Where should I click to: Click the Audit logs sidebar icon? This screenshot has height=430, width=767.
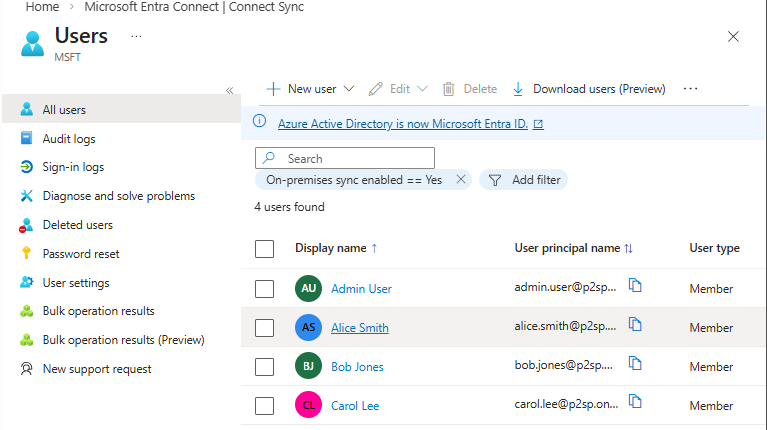(x=26, y=139)
